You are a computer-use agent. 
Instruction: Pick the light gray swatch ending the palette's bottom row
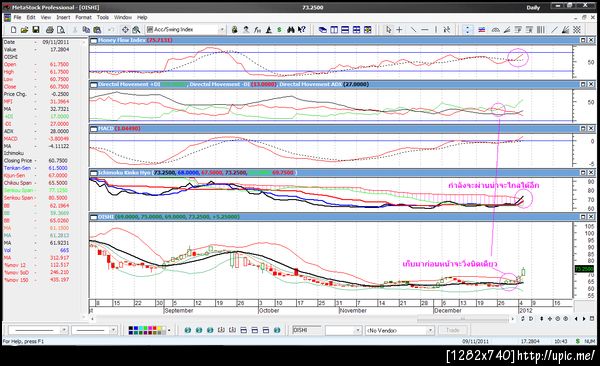[x=164, y=332]
